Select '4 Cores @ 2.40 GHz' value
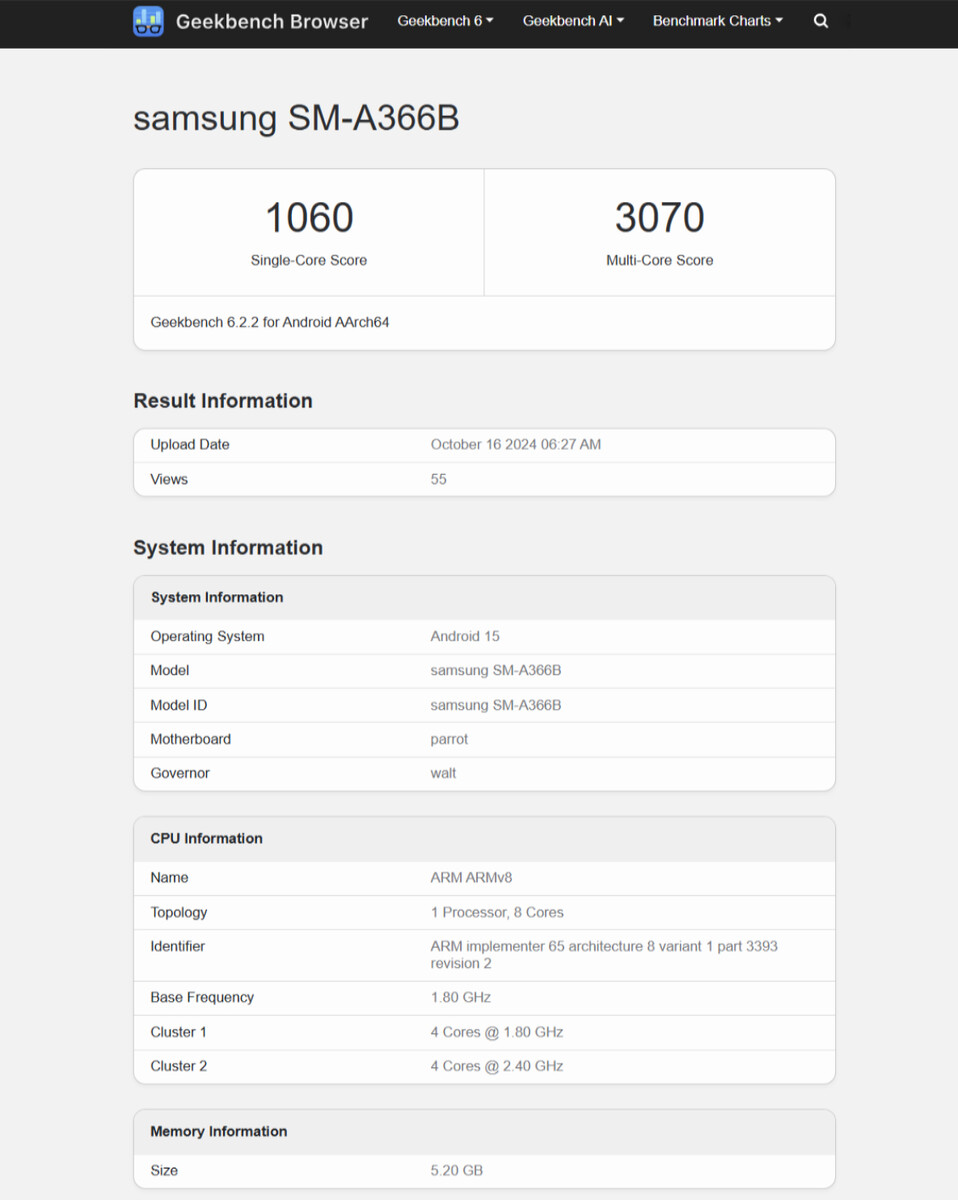 [x=497, y=1067]
